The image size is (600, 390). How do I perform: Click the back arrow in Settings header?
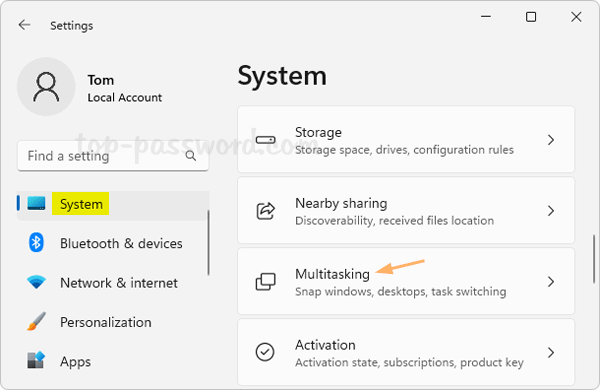click(x=24, y=25)
